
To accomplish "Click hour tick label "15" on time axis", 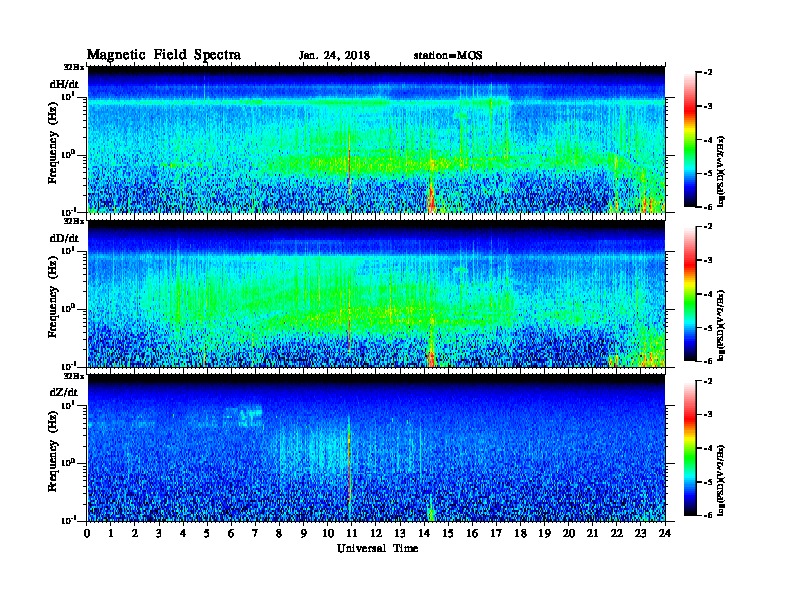I will pyautogui.click(x=448, y=533).
